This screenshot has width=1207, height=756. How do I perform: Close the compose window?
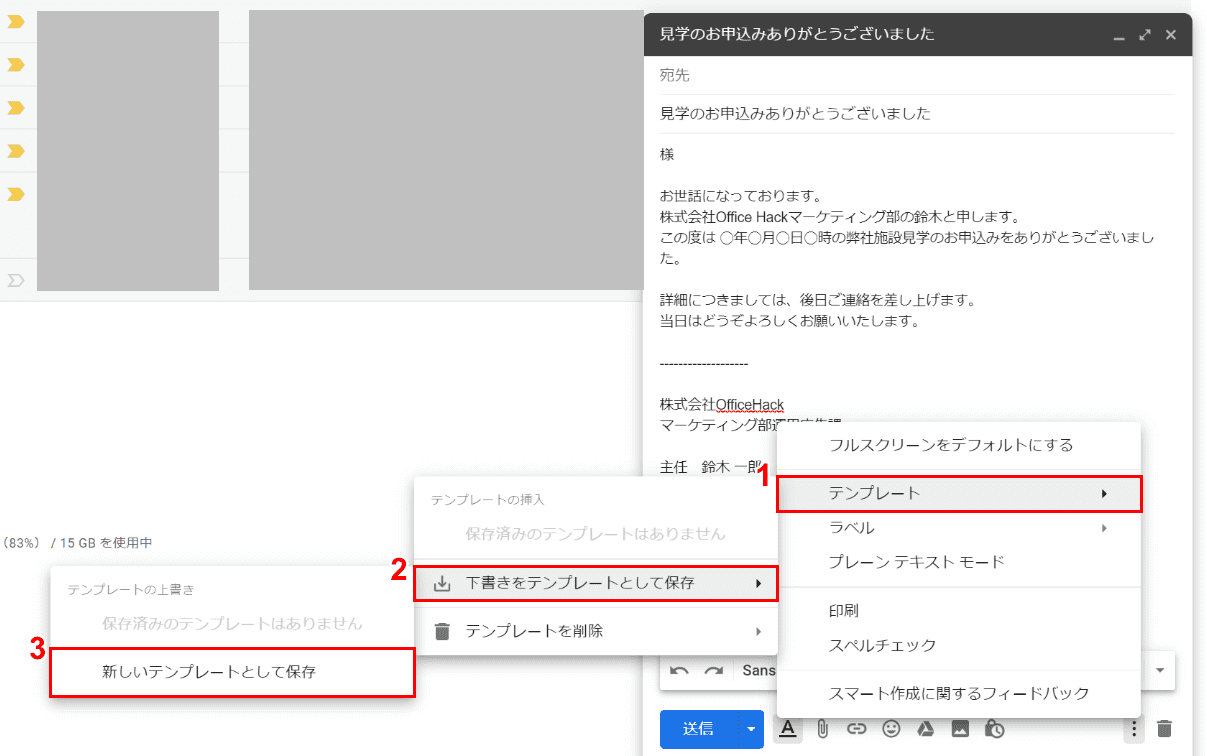[x=1171, y=34]
